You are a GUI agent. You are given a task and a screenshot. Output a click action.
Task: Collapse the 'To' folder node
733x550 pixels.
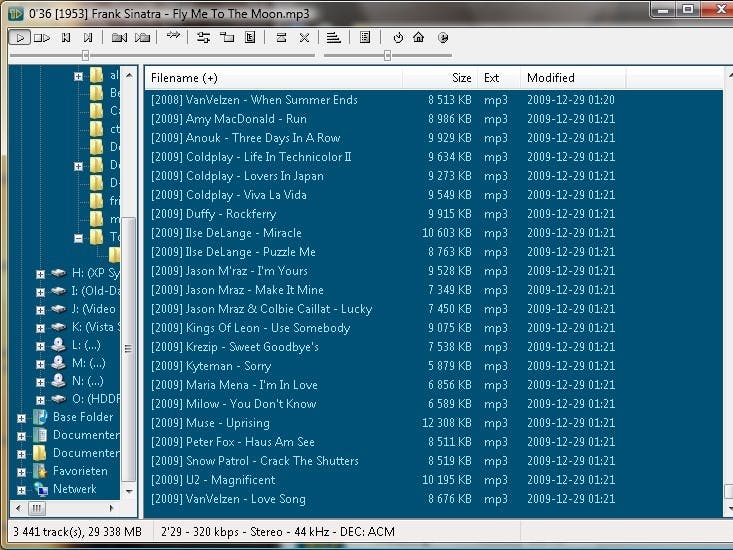(x=79, y=238)
